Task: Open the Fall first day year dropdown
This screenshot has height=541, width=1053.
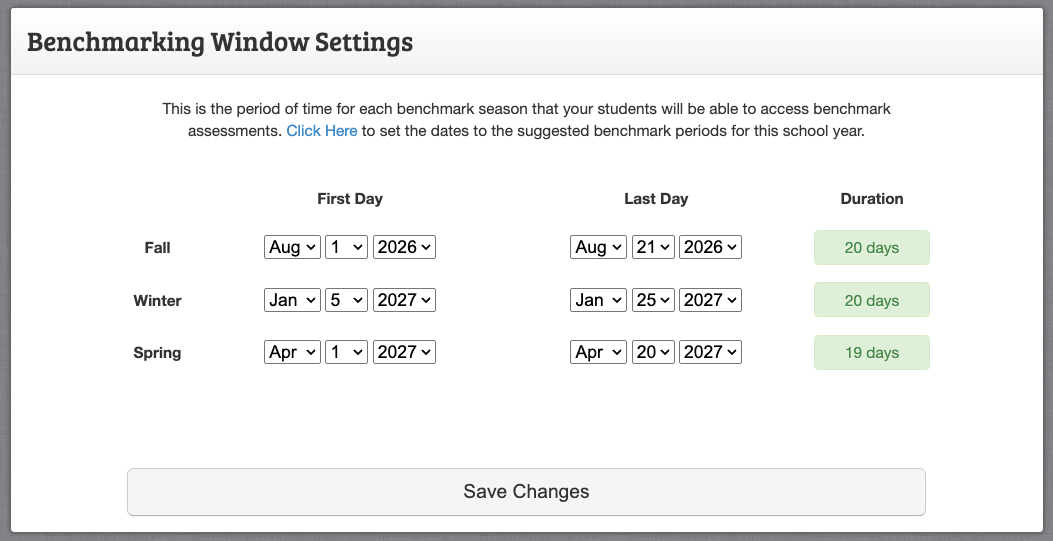Action: click(404, 247)
